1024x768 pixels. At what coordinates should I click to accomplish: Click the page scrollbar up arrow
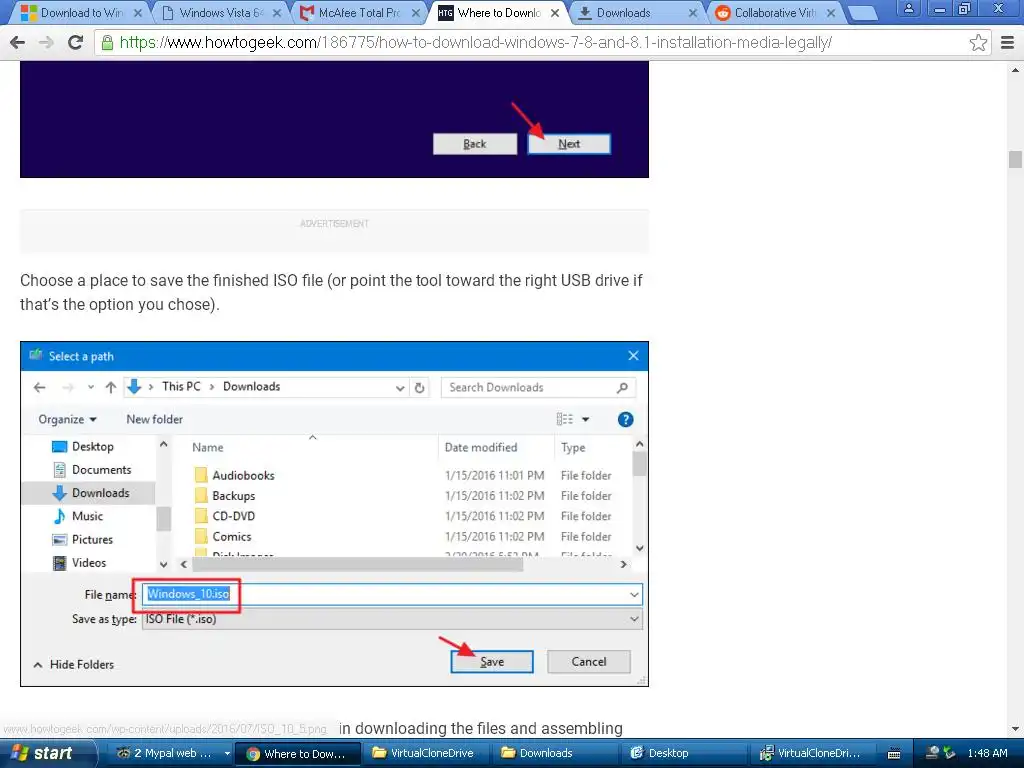click(x=1015, y=70)
